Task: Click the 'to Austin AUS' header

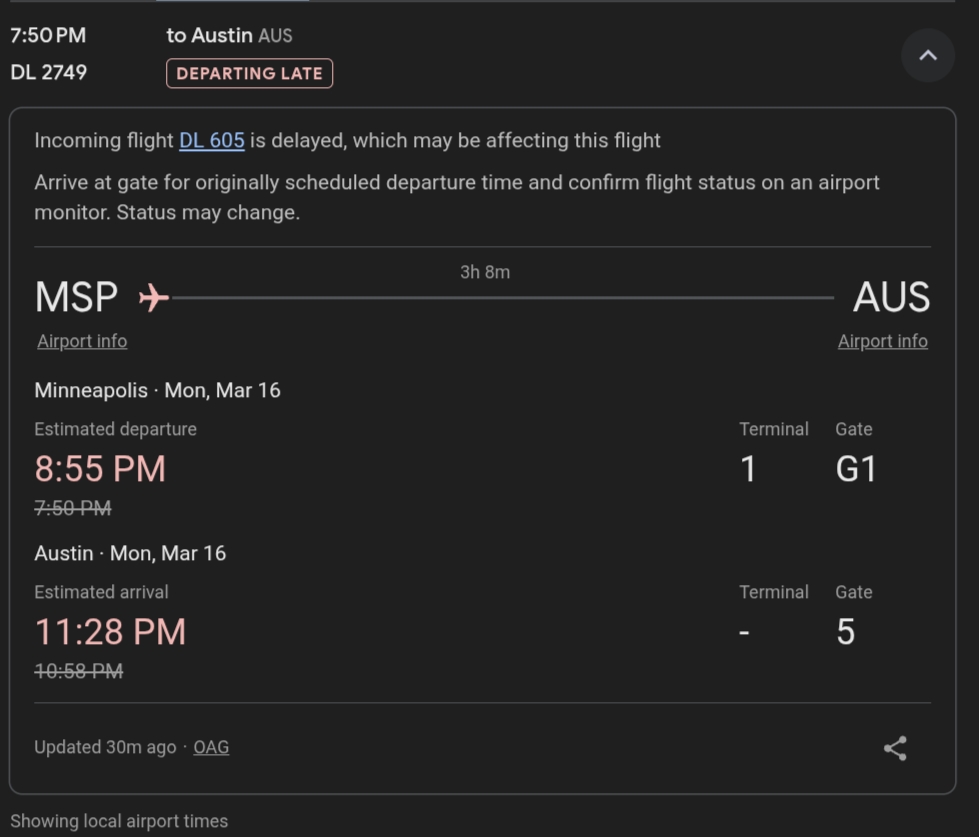Action: tap(229, 35)
